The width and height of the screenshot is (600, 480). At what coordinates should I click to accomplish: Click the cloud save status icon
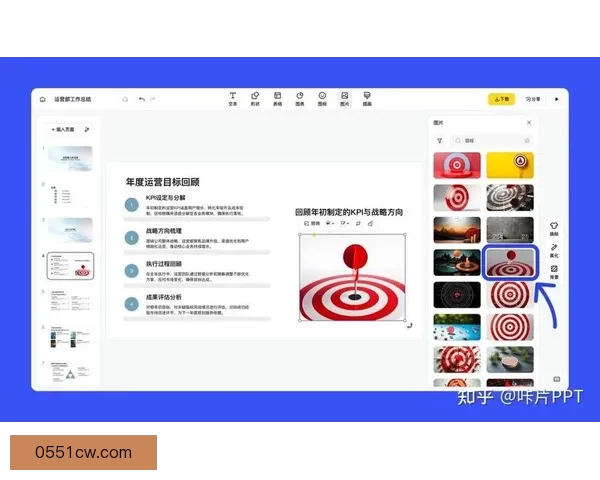pyautogui.click(x=125, y=99)
